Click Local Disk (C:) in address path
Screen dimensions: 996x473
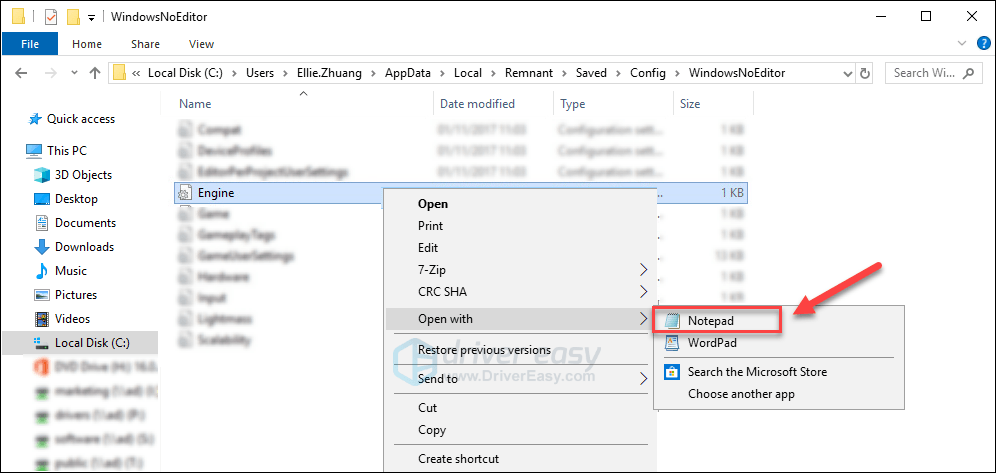point(185,73)
